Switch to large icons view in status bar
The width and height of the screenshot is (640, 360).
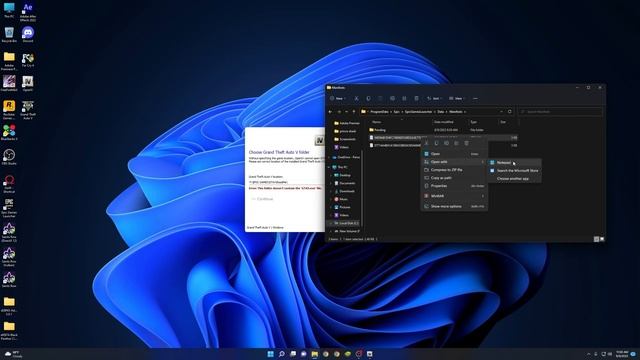click(x=602, y=239)
